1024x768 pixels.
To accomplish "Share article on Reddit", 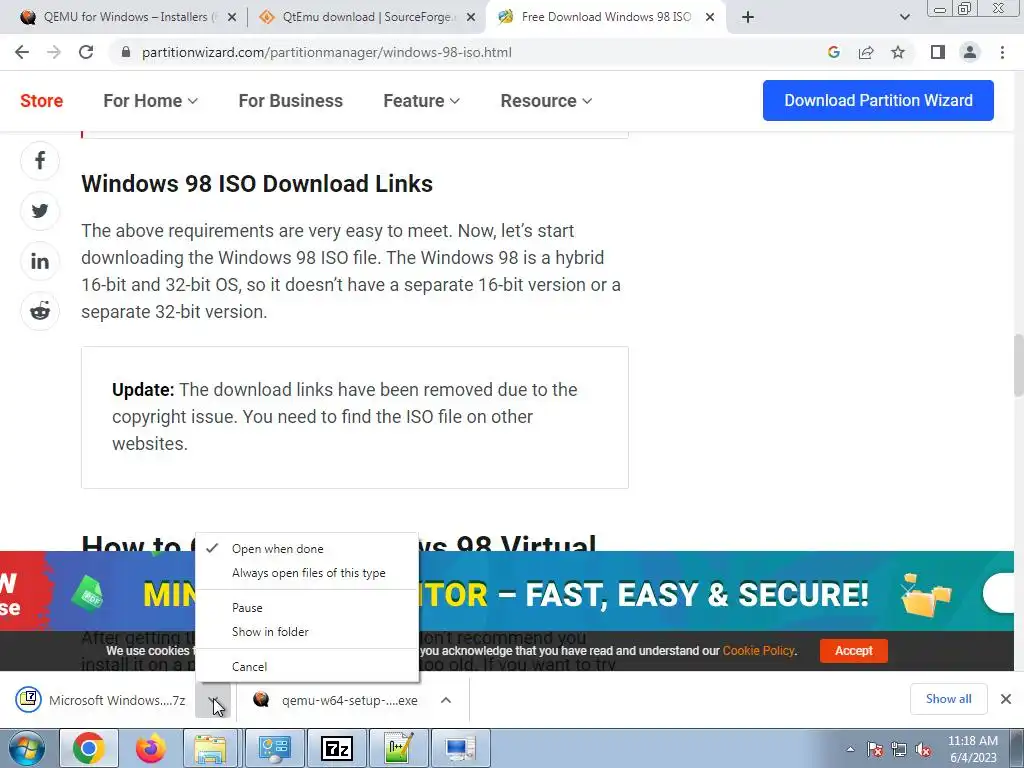I will pos(40,311).
